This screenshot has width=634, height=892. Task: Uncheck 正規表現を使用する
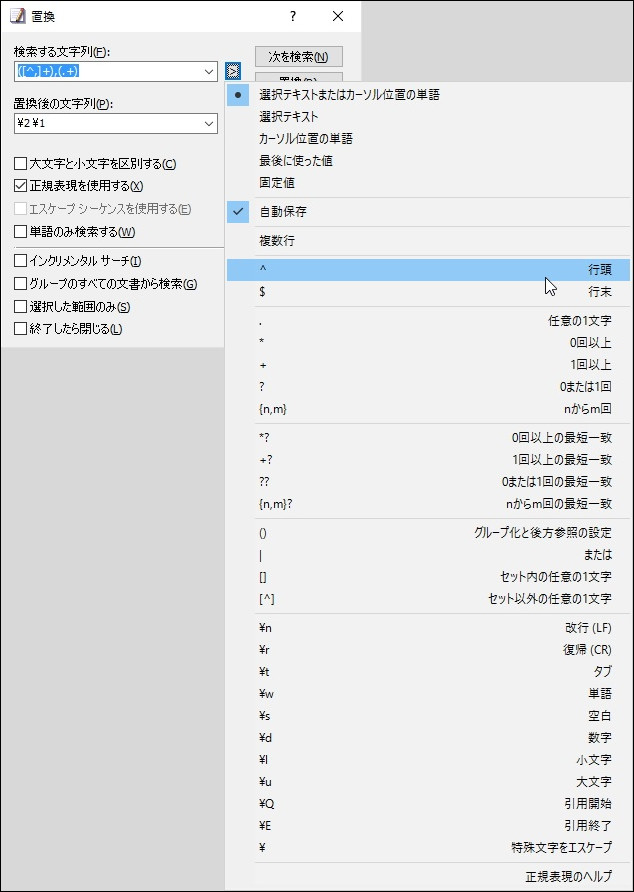click(20, 186)
